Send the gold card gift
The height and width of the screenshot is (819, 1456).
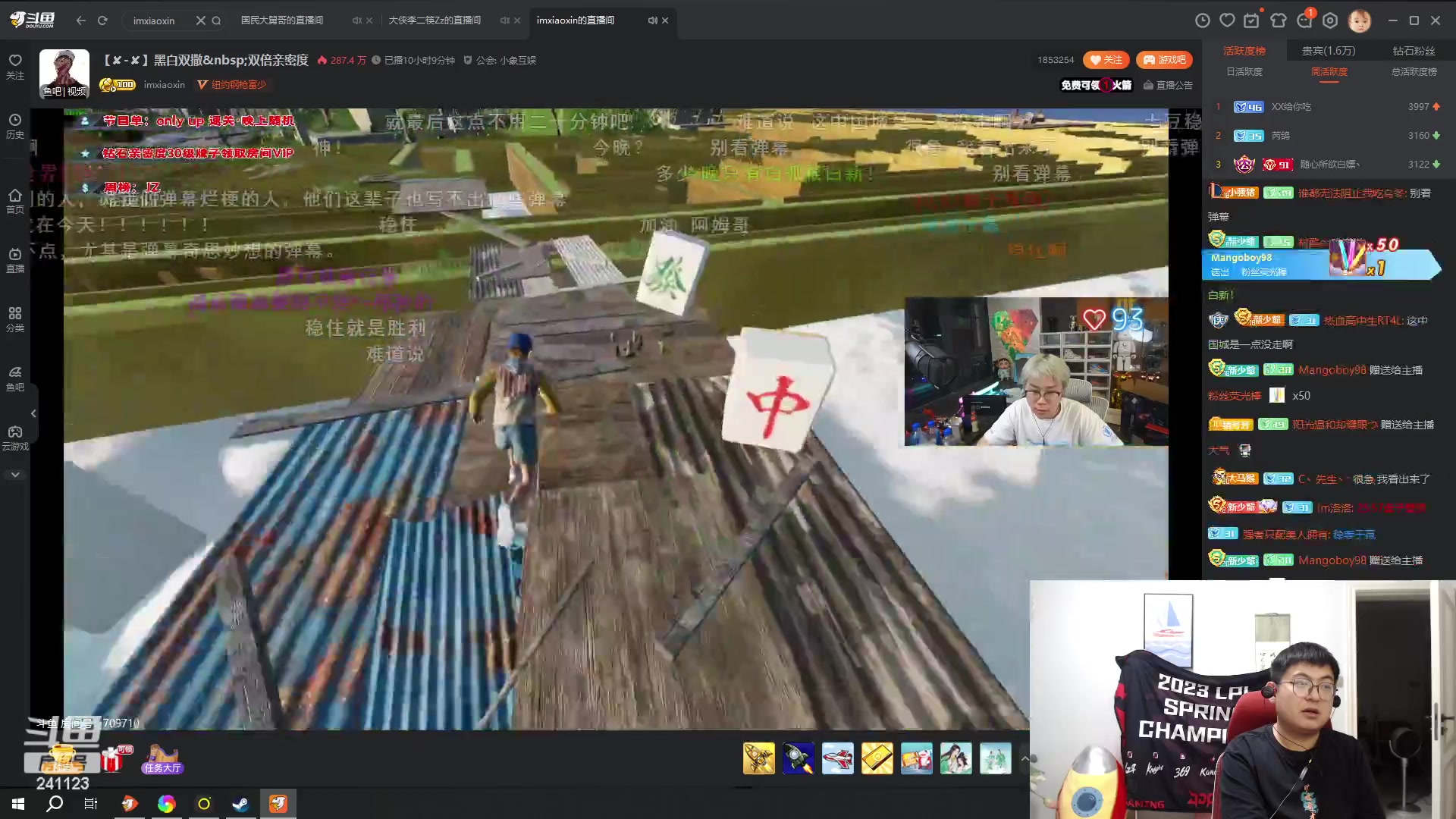tap(877, 758)
